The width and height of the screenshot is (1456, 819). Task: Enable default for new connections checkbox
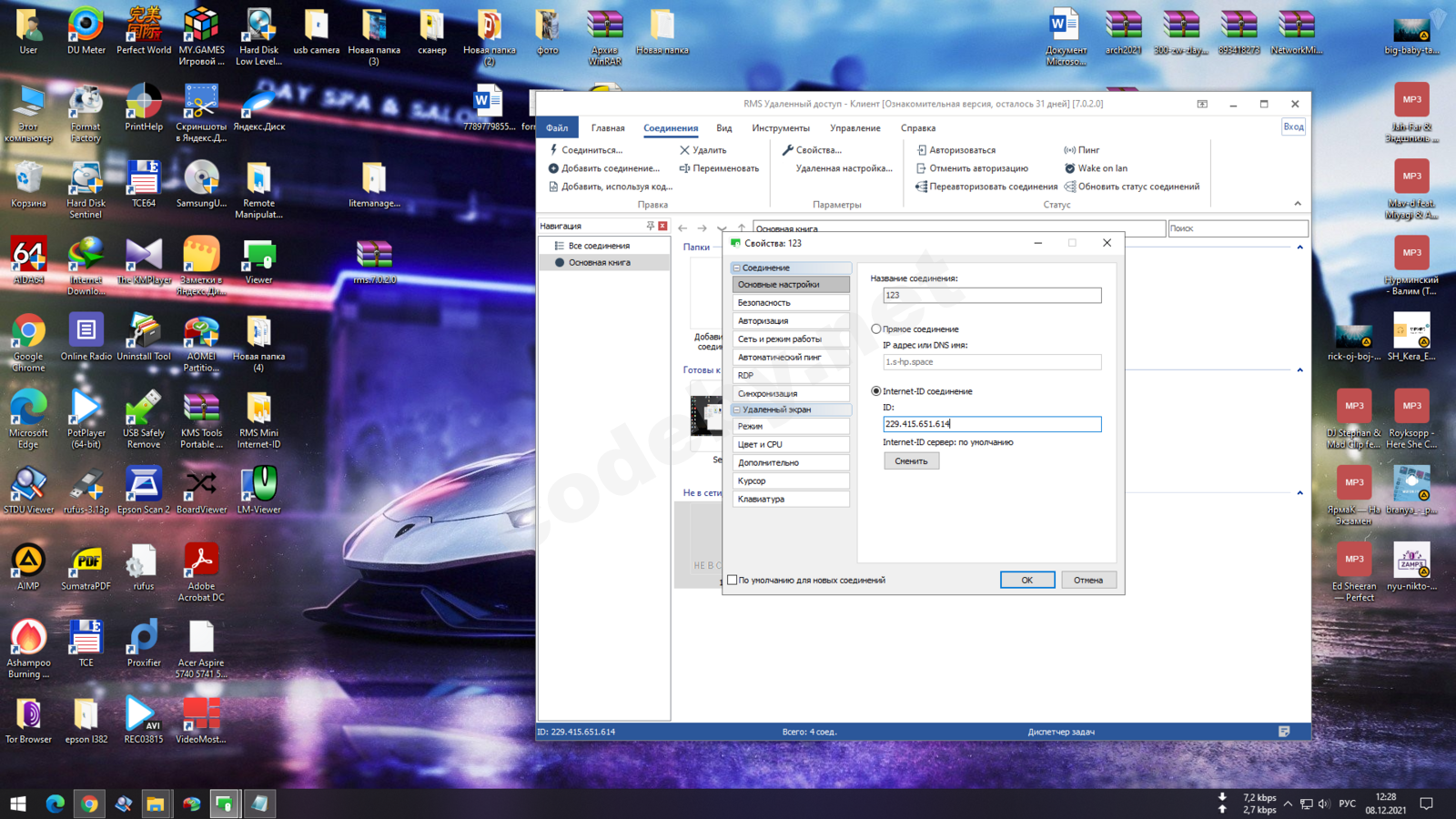733,580
